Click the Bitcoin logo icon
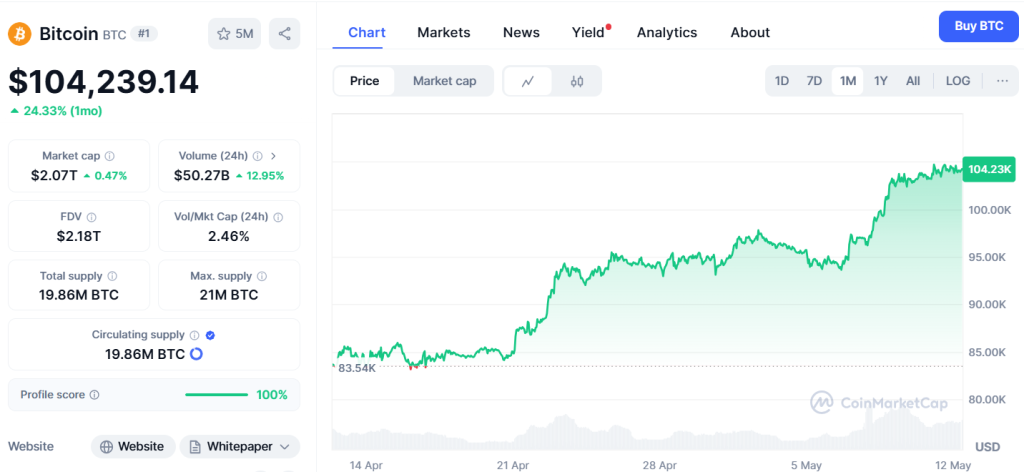 tap(20, 34)
